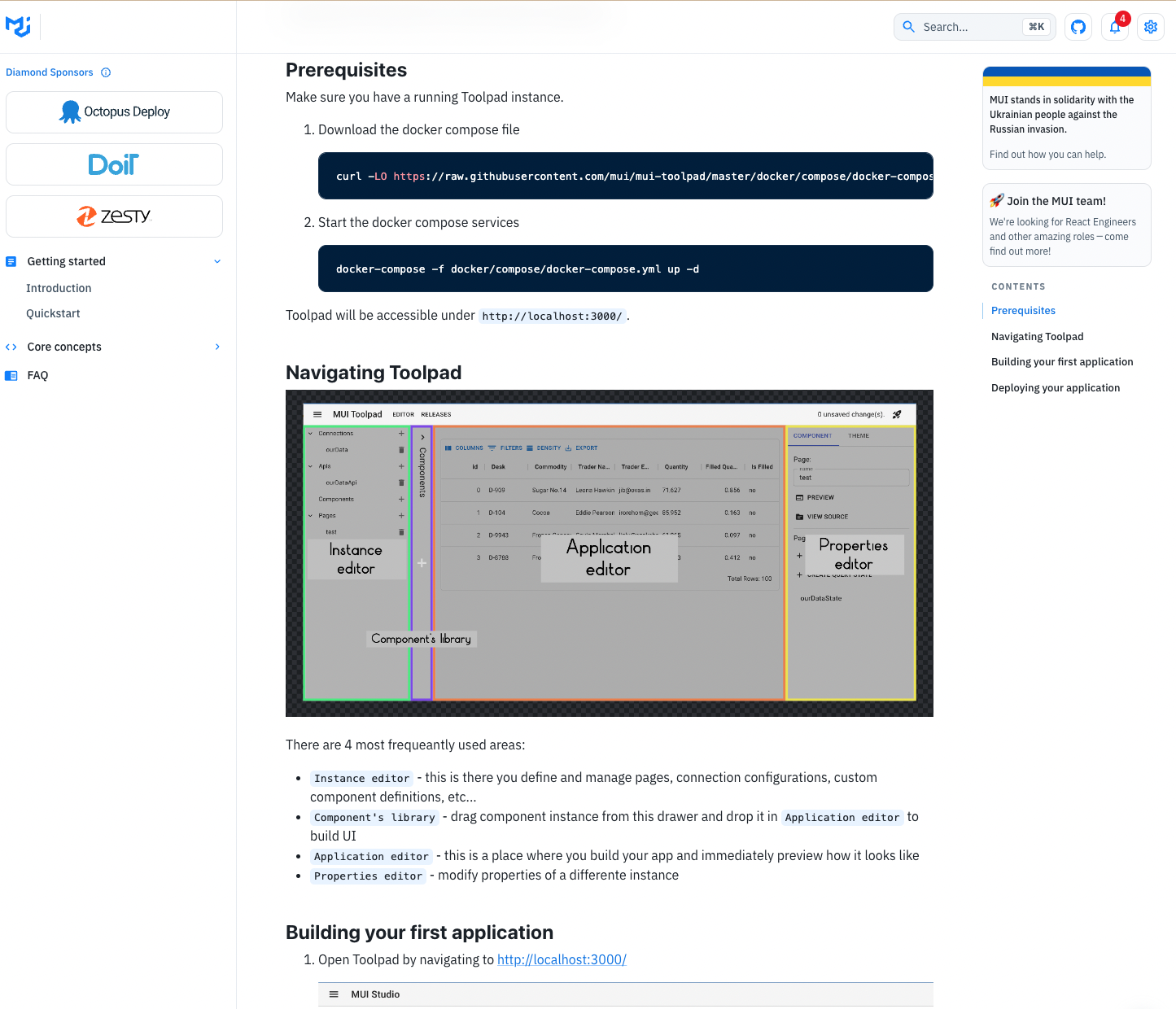Open the Introduction page
Screen dimensions: 1176x1009
click(x=59, y=288)
